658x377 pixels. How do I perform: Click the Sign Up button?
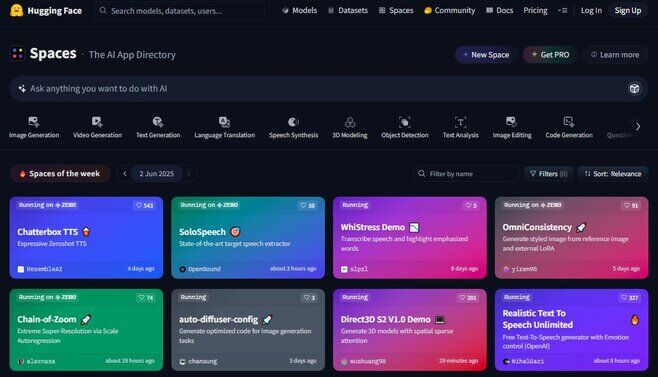[628, 10]
